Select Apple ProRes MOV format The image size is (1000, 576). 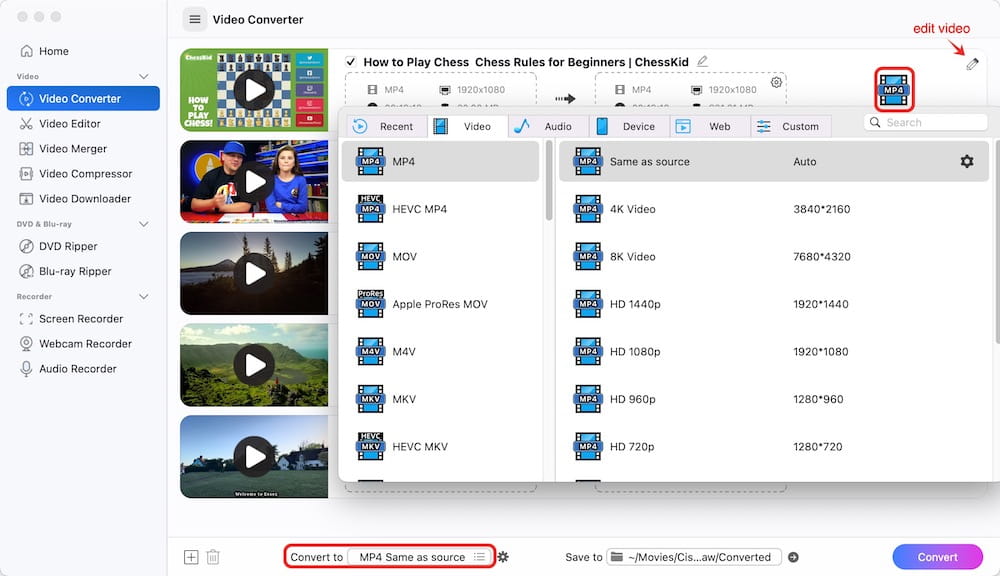[x=440, y=304]
